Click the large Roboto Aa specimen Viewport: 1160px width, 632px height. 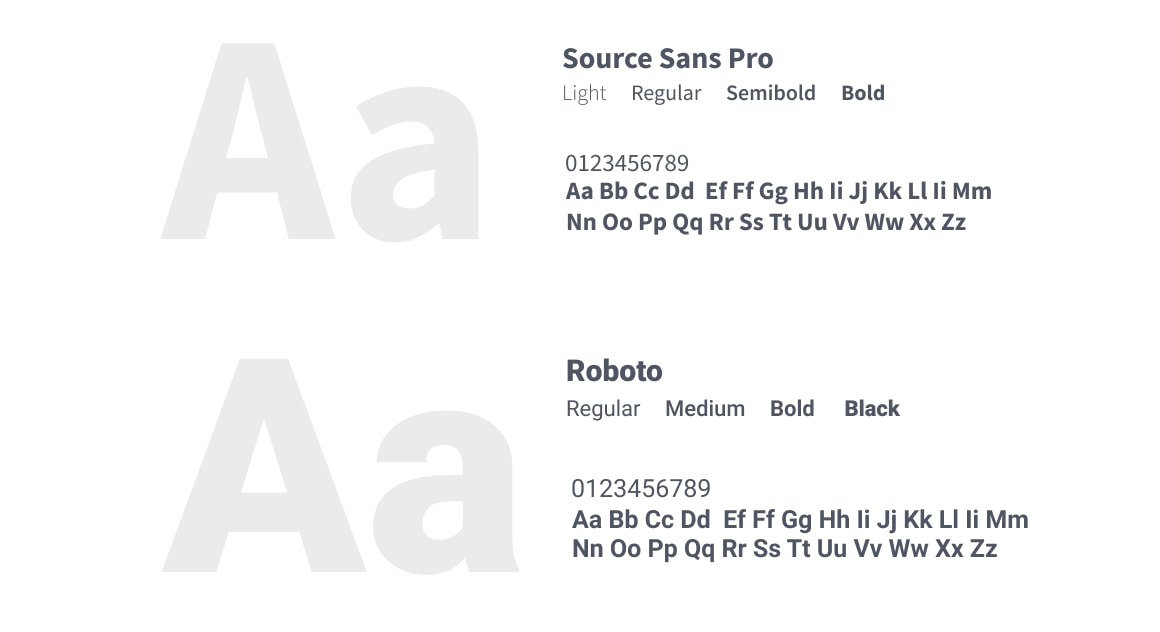click(340, 466)
